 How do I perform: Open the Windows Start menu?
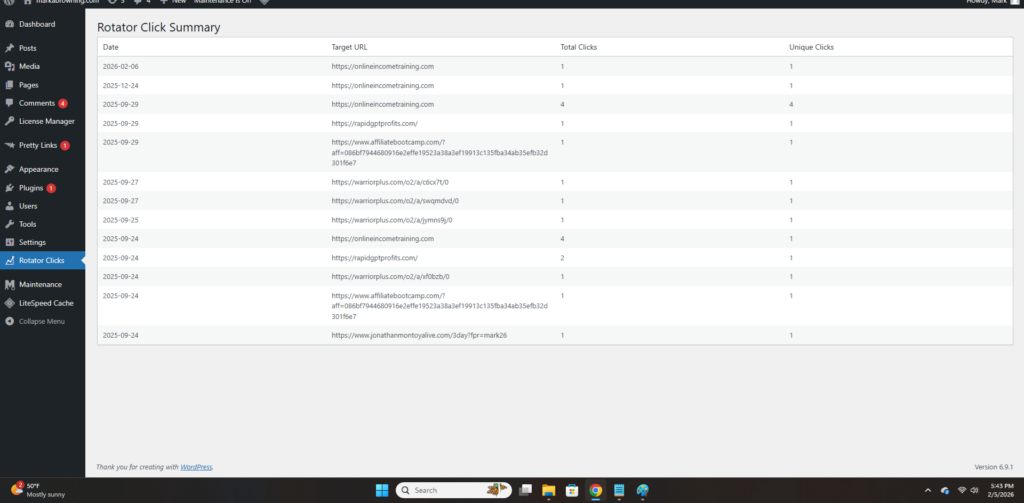point(381,490)
